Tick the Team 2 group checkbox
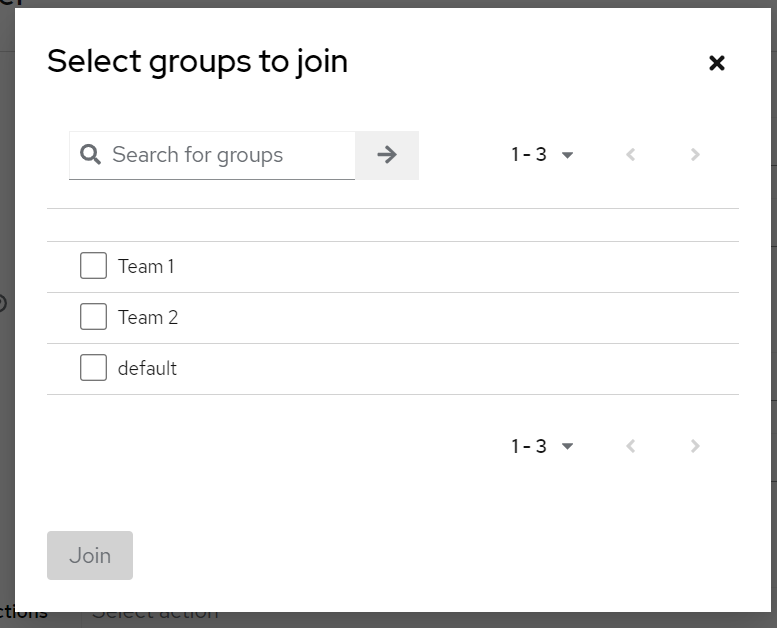The height and width of the screenshot is (628, 777). coord(93,317)
